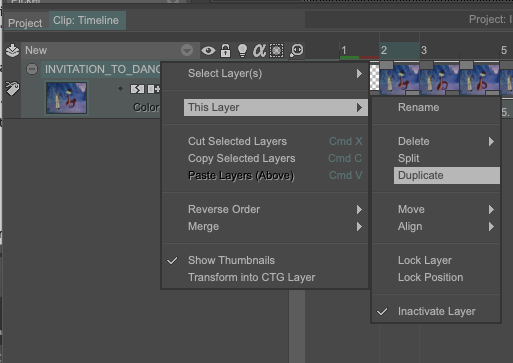Expand the Move submenu
Screen dimensions: 513x363
pos(447,209)
